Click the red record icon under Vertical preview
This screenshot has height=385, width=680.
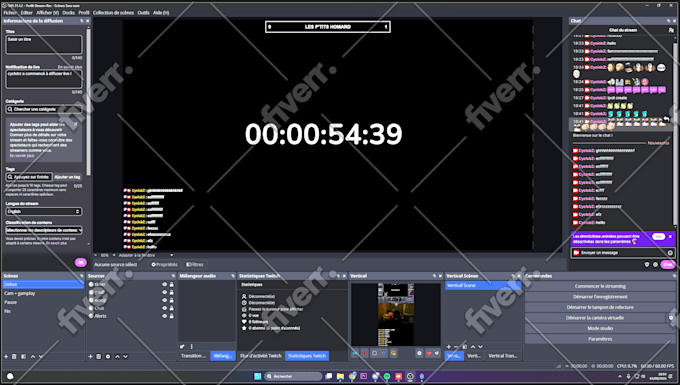(364, 353)
